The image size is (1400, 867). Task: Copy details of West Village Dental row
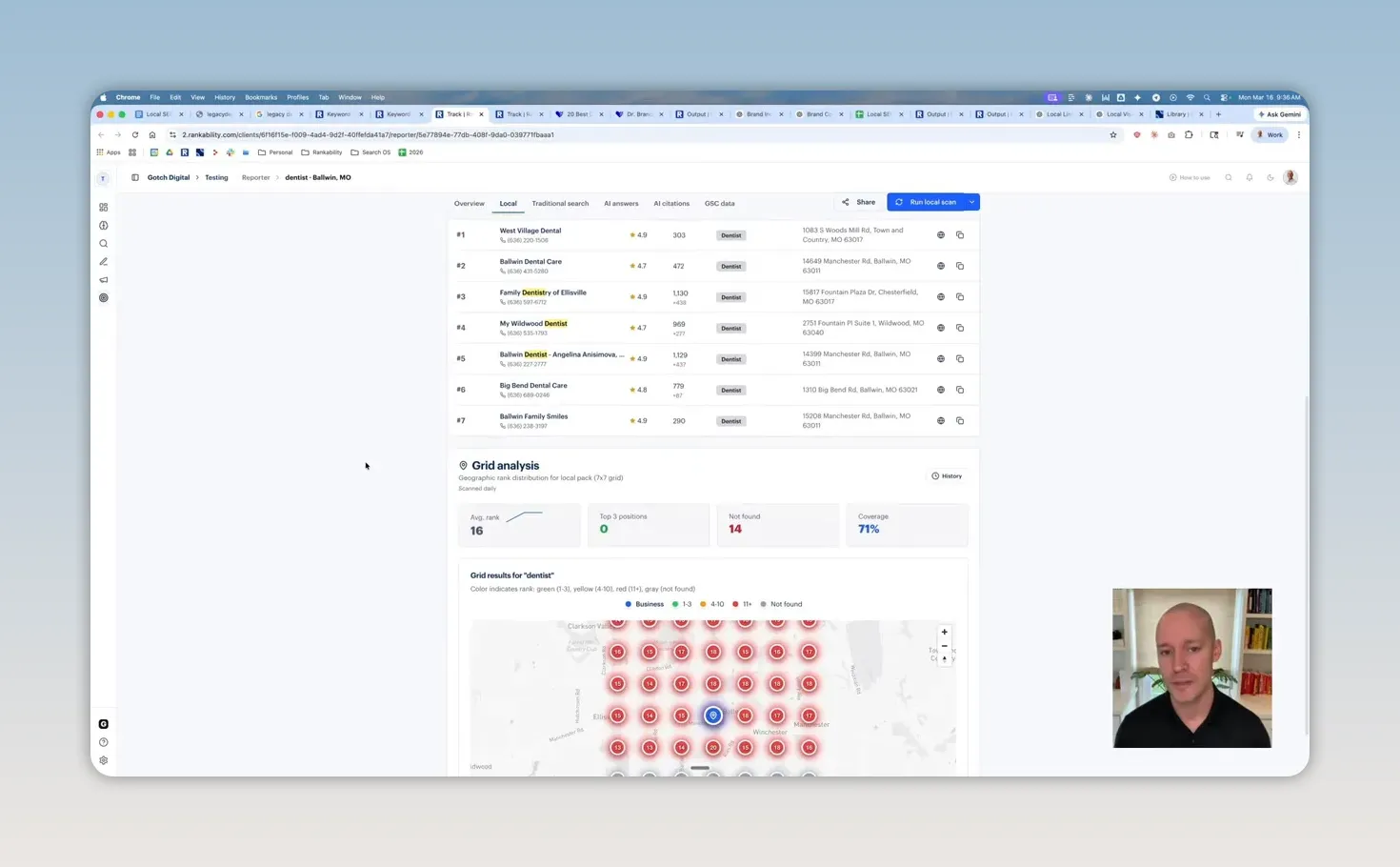[960, 235]
